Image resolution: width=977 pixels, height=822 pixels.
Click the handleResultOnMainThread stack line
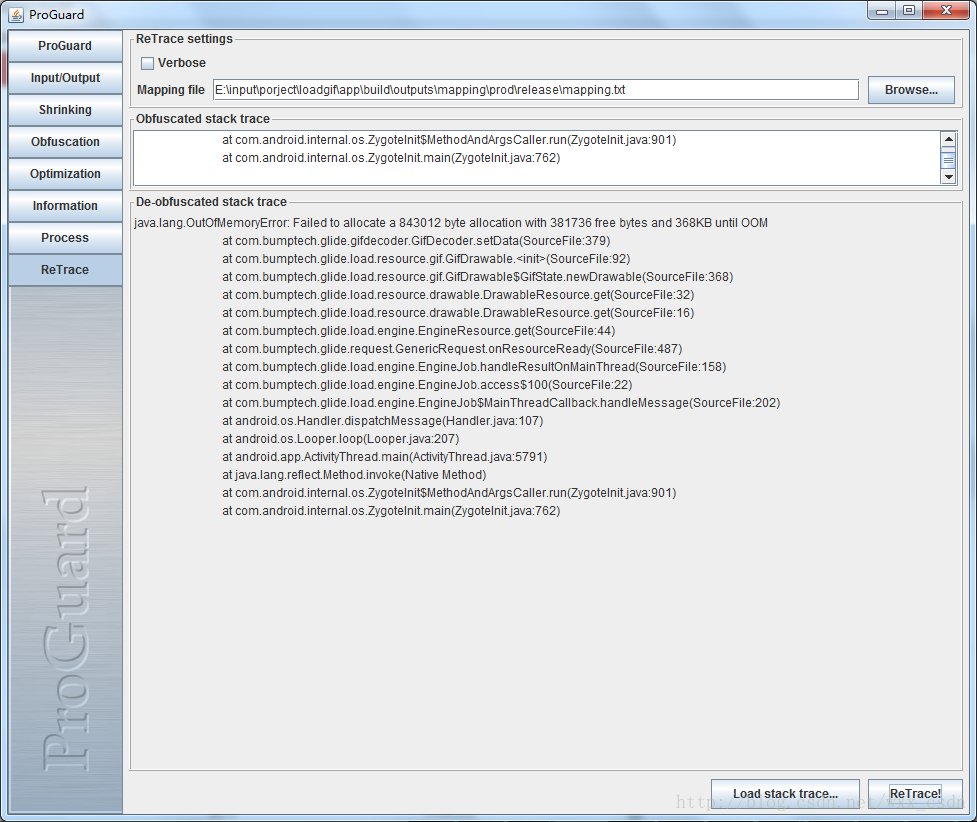(x=474, y=368)
